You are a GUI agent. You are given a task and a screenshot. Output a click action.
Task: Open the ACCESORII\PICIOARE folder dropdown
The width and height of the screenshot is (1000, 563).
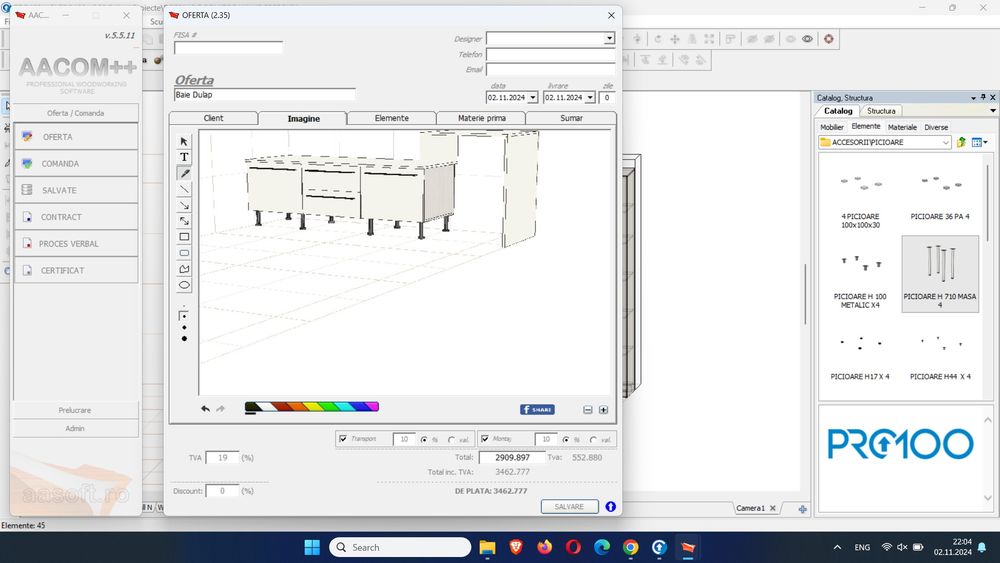[x=945, y=143]
